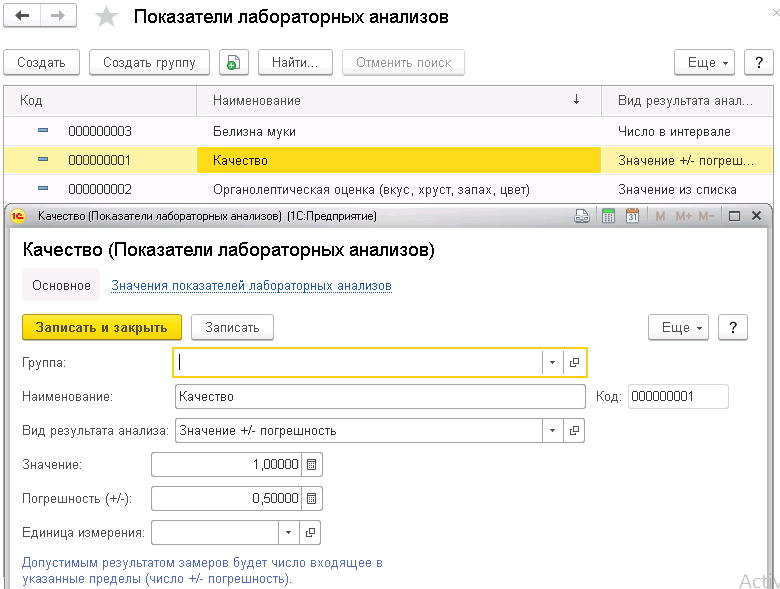Select the Белизна муки row
The height and width of the screenshot is (589, 780).
click(x=255, y=131)
